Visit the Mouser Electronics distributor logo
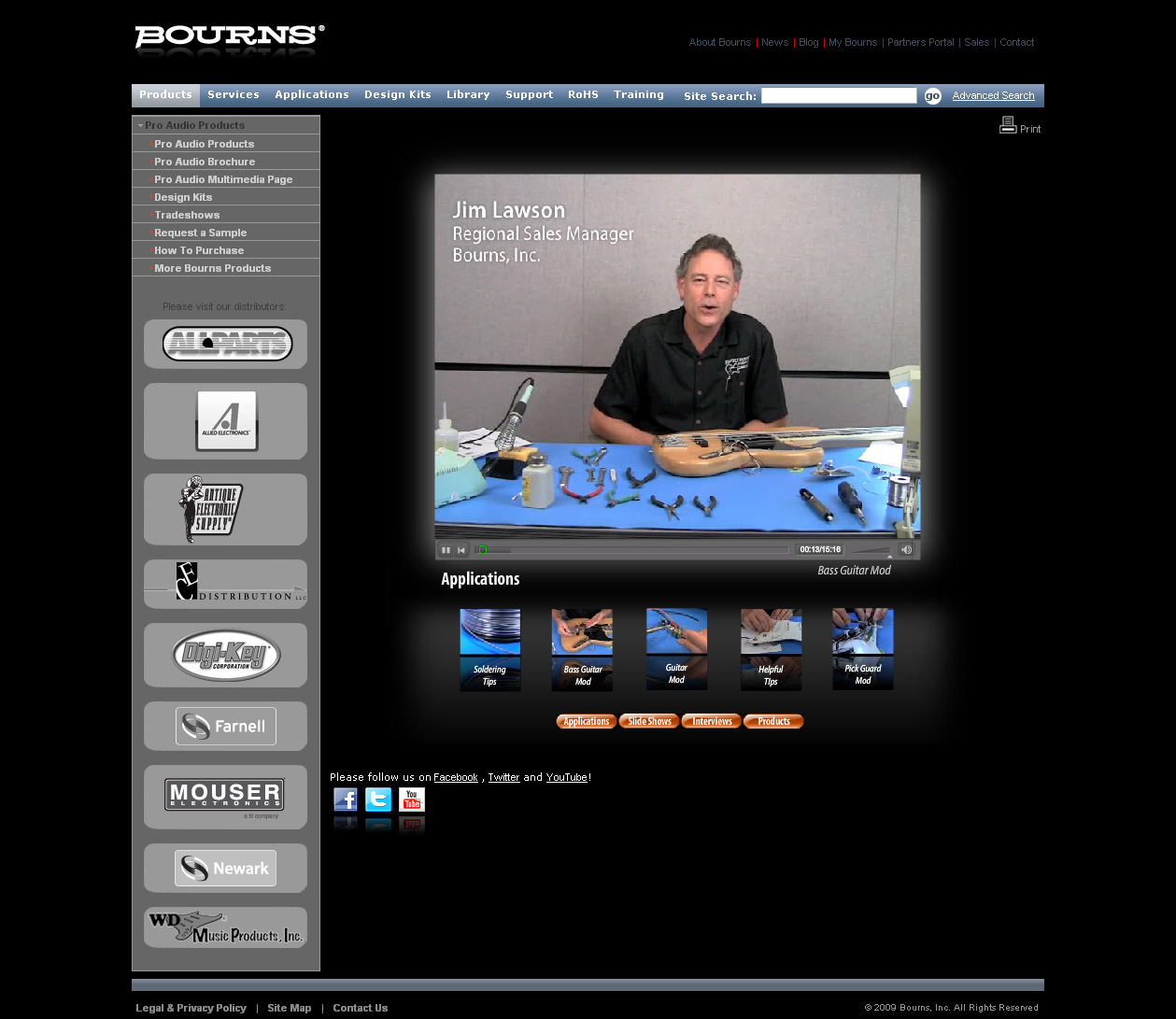Viewport: 1176px width, 1019px height. [x=225, y=797]
